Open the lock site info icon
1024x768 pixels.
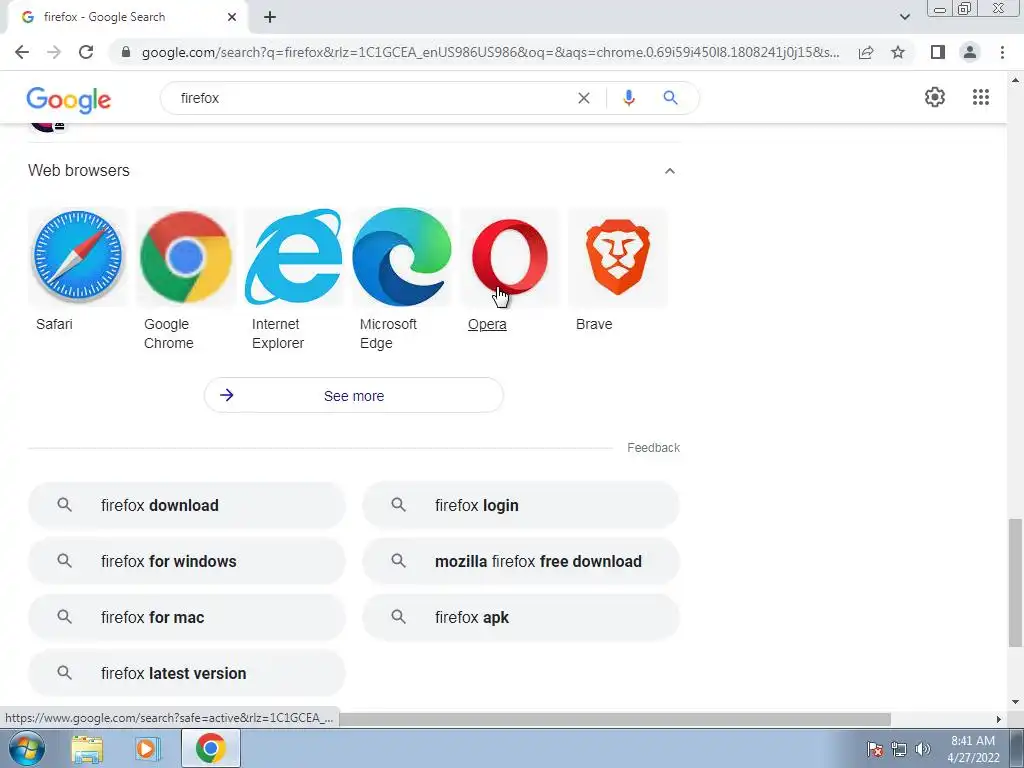[x=126, y=52]
